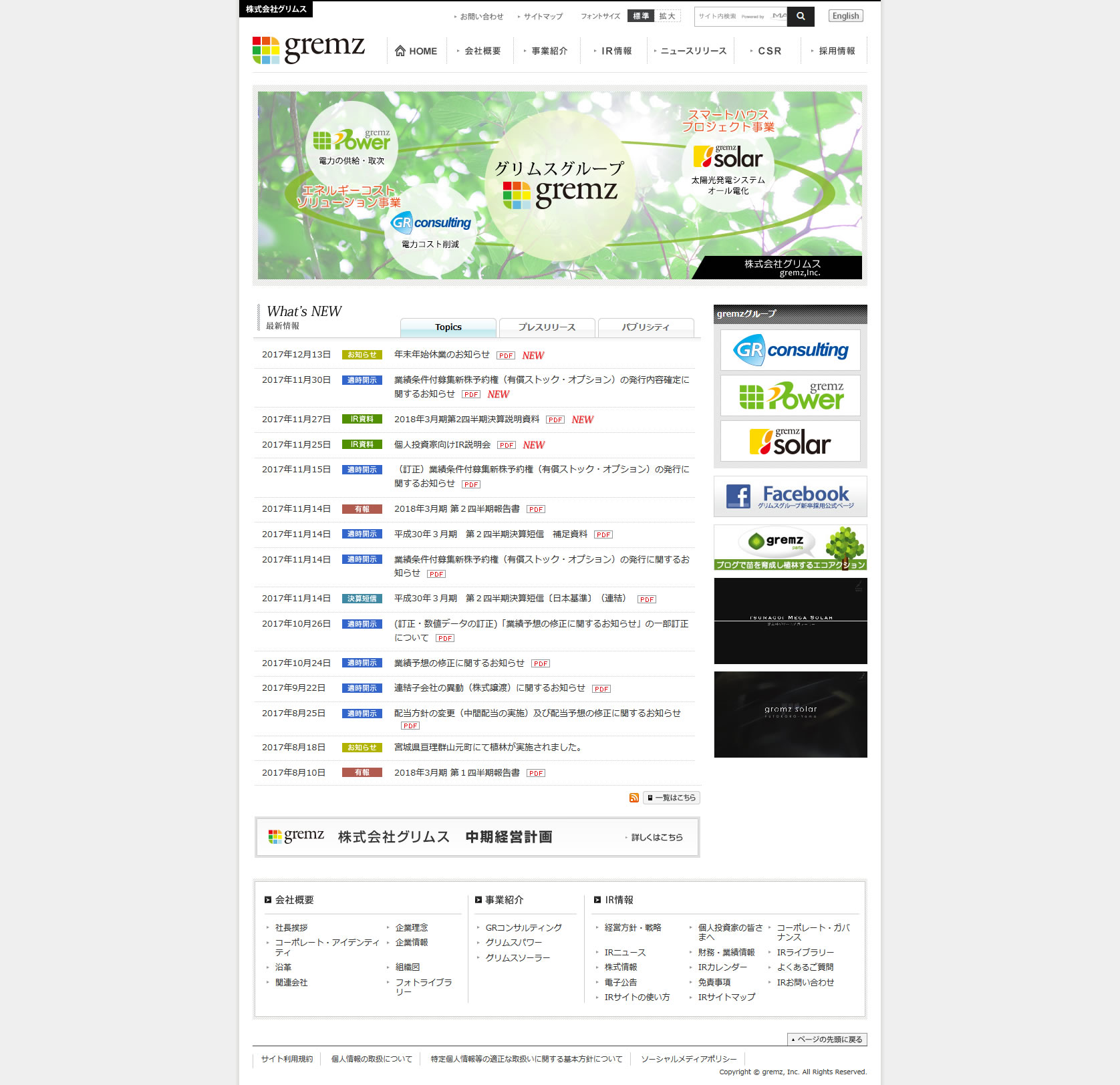This screenshot has height=1085, width=1120.
Task: Open PDF icon for 個人投資家向けIR説明会
Action: (507, 445)
